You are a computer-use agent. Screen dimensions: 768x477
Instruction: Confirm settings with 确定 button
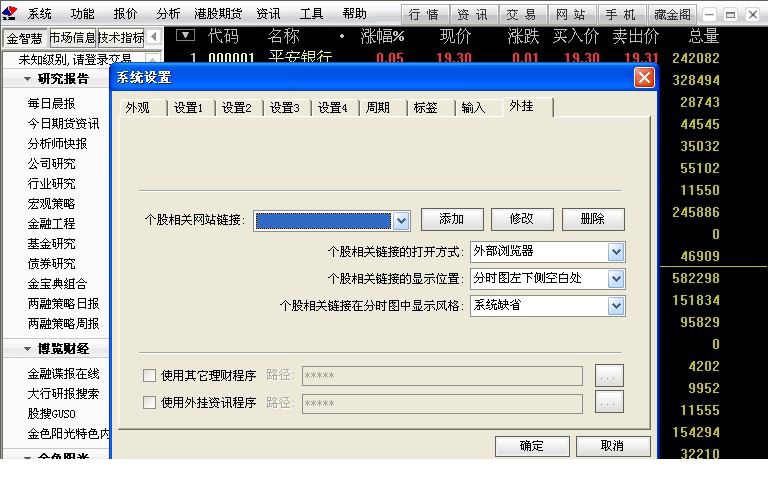(x=532, y=446)
